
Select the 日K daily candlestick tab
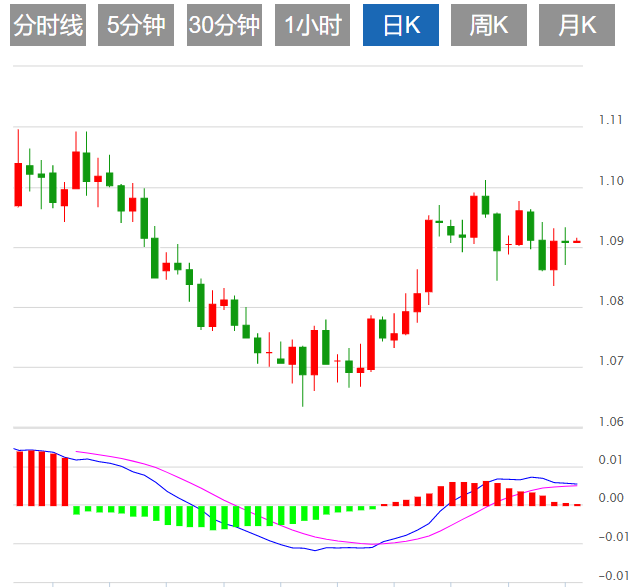(401, 25)
